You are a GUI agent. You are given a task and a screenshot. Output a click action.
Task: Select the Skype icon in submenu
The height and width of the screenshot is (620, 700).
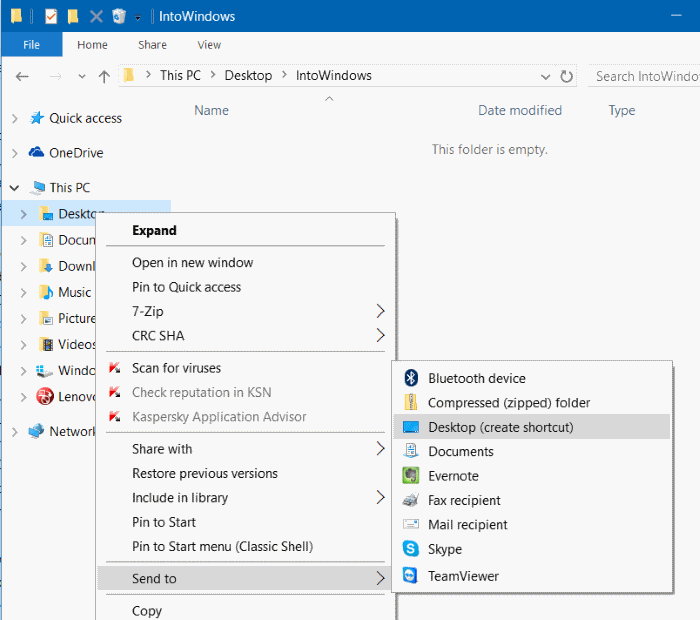(x=410, y=549)
